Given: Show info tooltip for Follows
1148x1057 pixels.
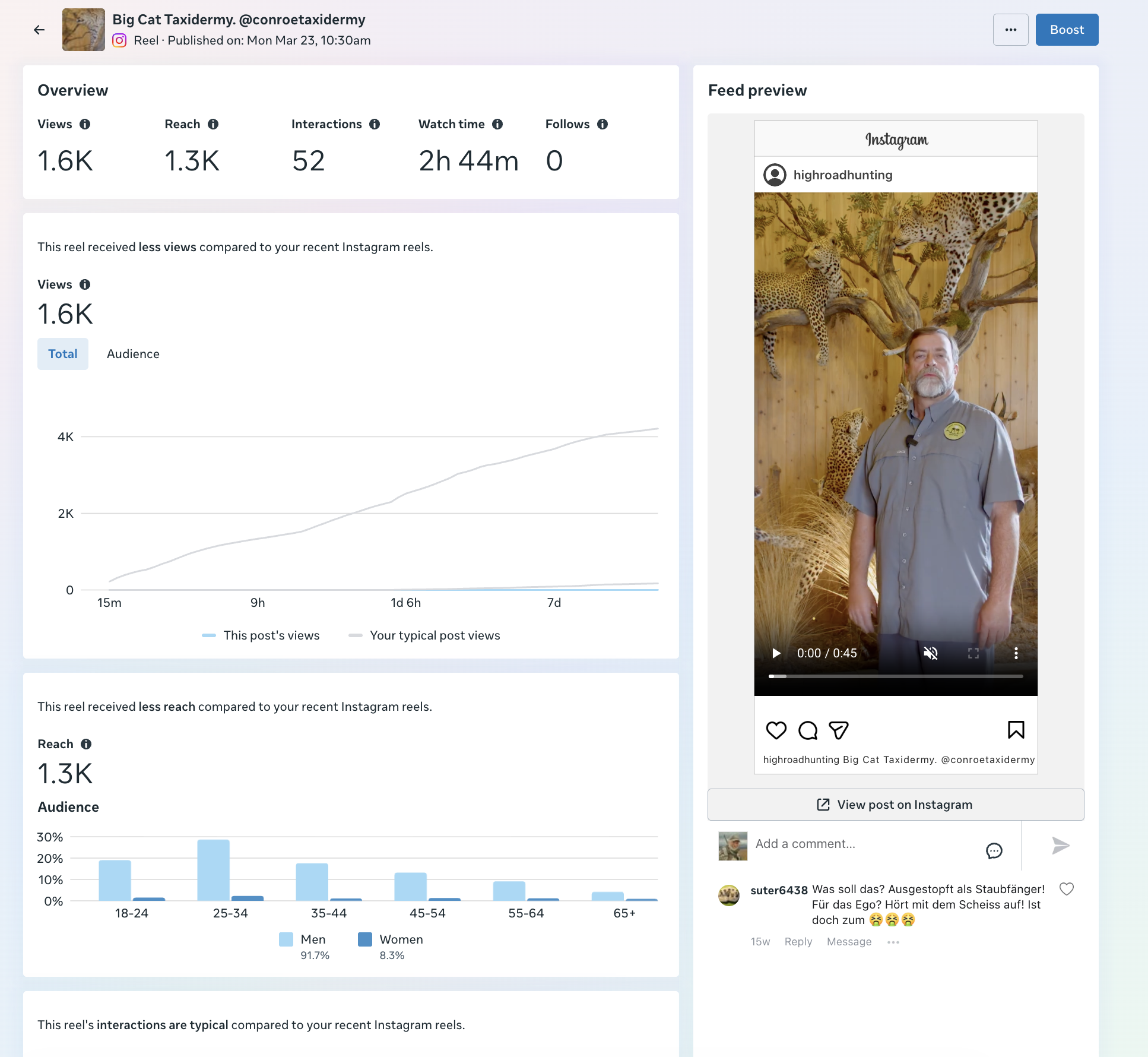Looking at the screenshot, I should coord(602,124).
